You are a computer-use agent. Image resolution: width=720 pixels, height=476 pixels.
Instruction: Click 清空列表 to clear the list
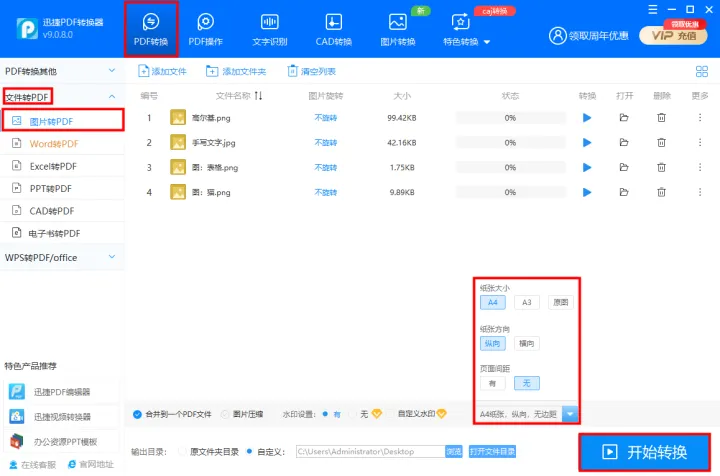pyautogui.click(x=311, y=71)
